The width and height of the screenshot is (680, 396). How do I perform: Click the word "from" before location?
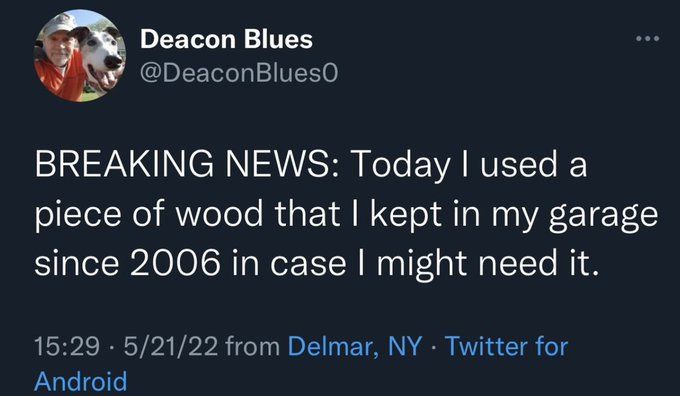(x=253, y=347)
